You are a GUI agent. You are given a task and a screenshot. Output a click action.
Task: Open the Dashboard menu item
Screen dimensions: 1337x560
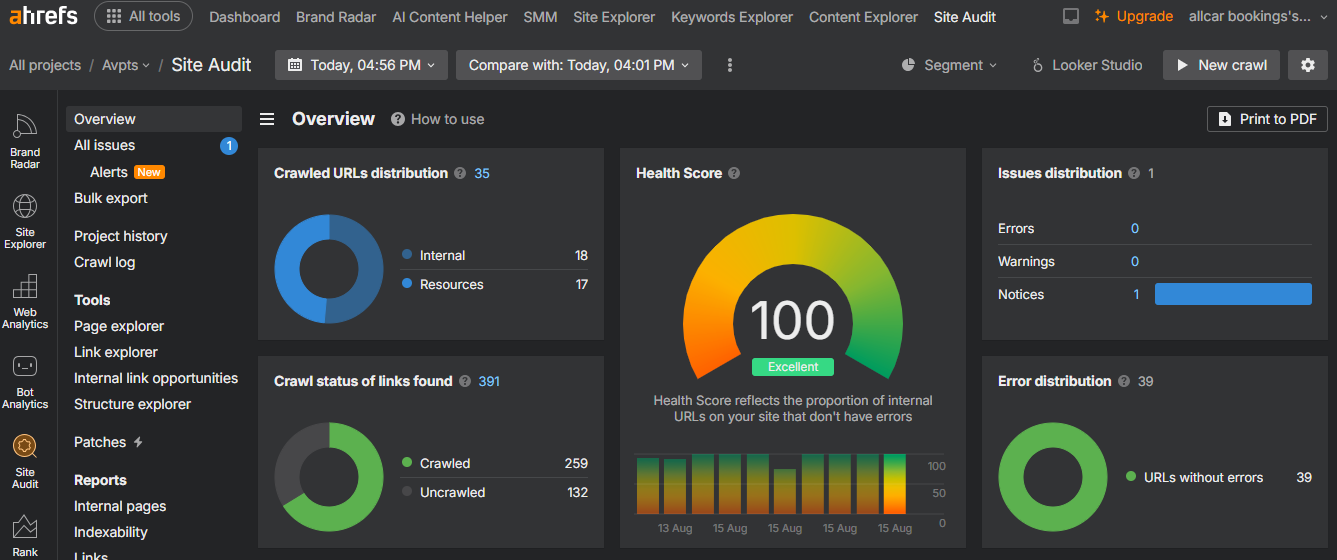click(x=245, y=17)
